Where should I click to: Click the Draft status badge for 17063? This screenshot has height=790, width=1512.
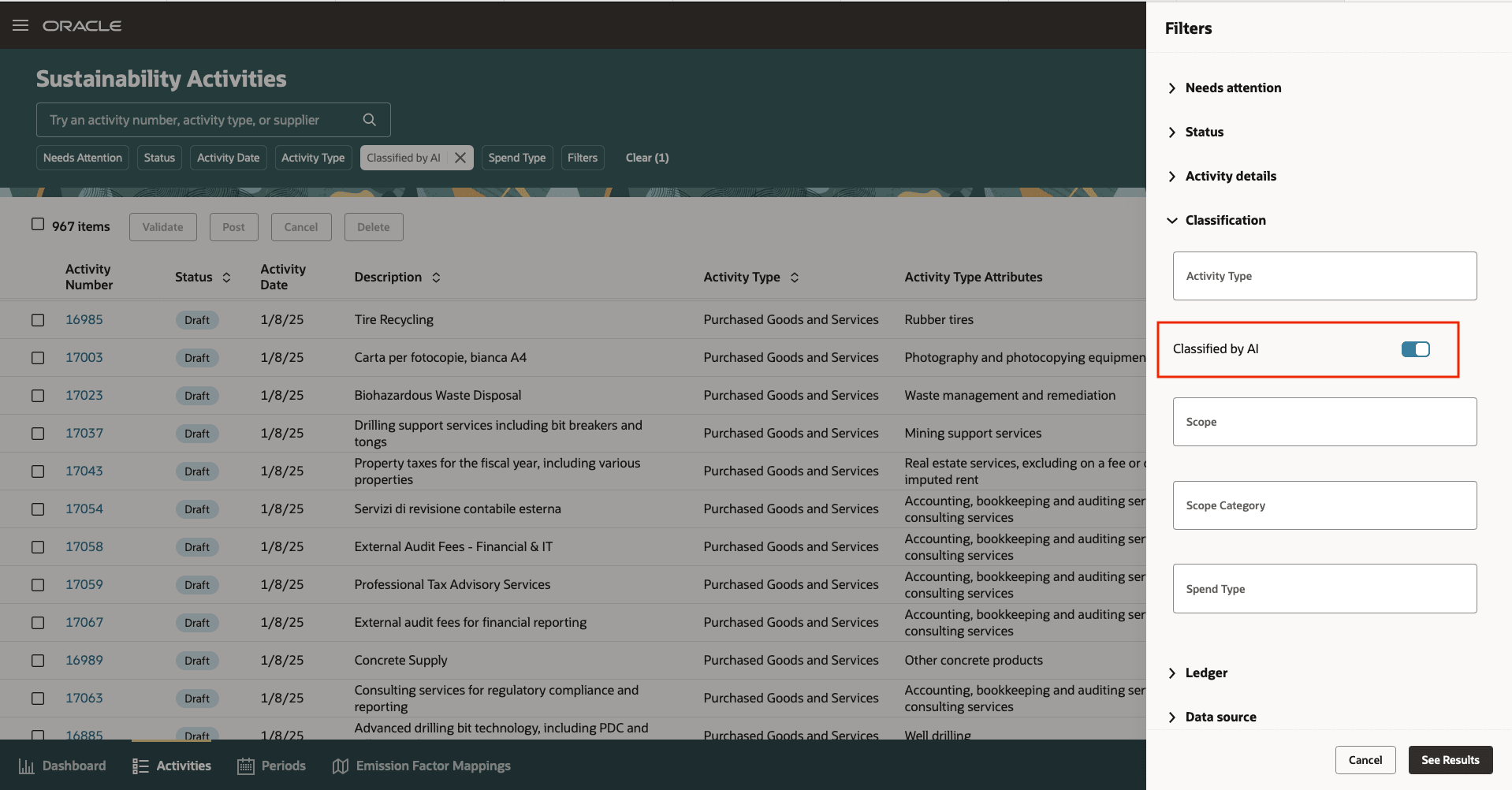[197, 699]
